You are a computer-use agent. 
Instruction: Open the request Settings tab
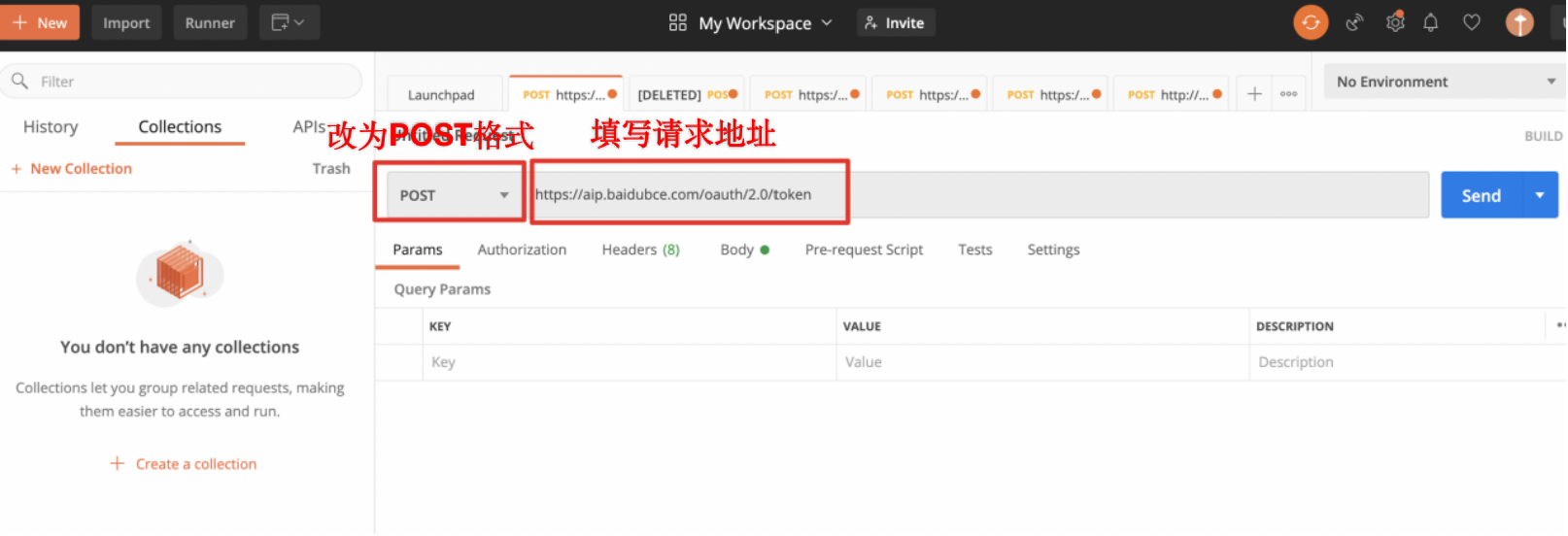[x=1054, y=250]
